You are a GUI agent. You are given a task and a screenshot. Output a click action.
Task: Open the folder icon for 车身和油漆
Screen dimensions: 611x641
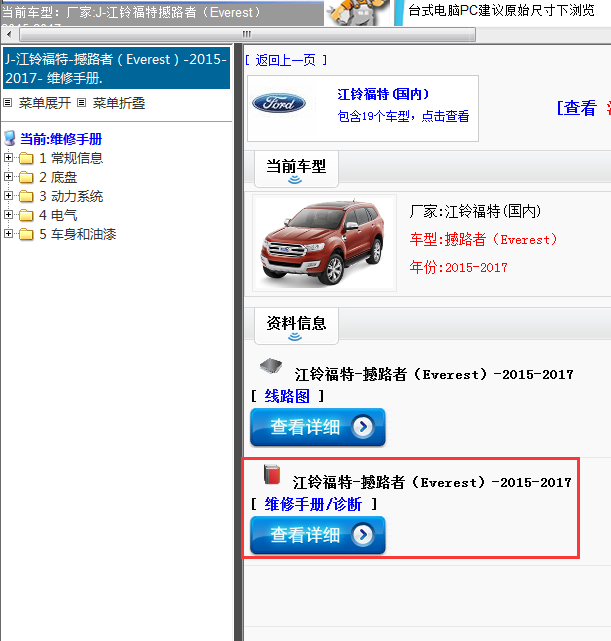tap(26, 235)
